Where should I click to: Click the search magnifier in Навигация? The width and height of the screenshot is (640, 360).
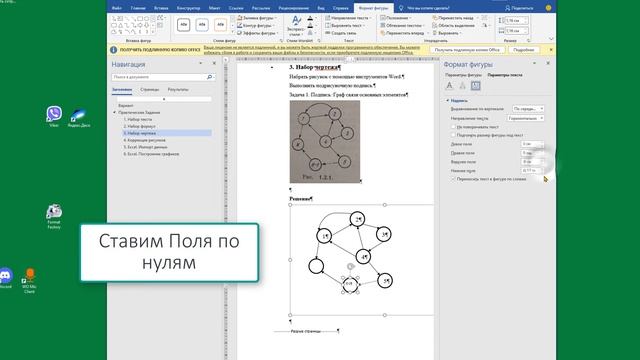point(209,77)
